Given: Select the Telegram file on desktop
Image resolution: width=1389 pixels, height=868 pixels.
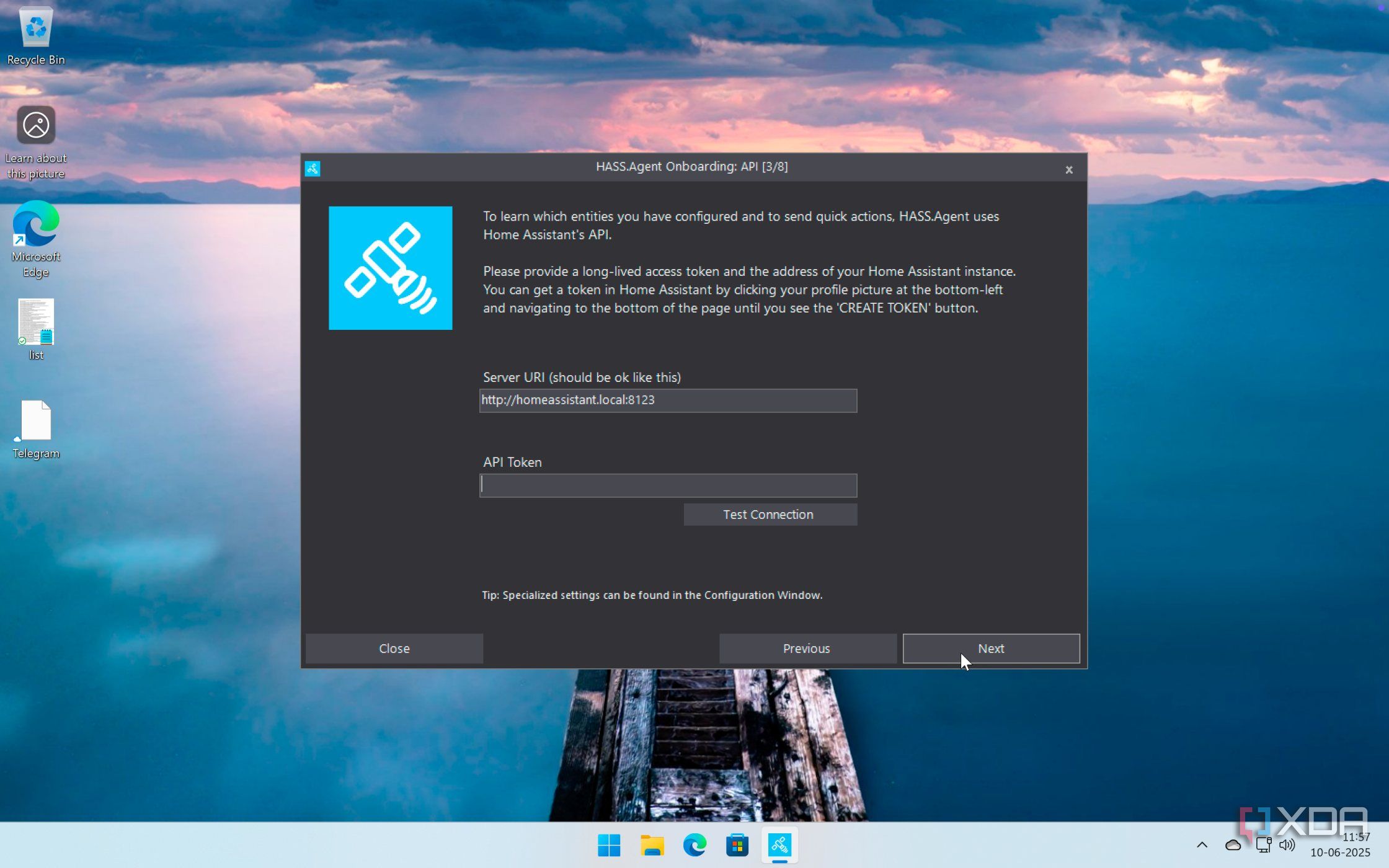Looking at the screenshot, I should tap(36, 422).
